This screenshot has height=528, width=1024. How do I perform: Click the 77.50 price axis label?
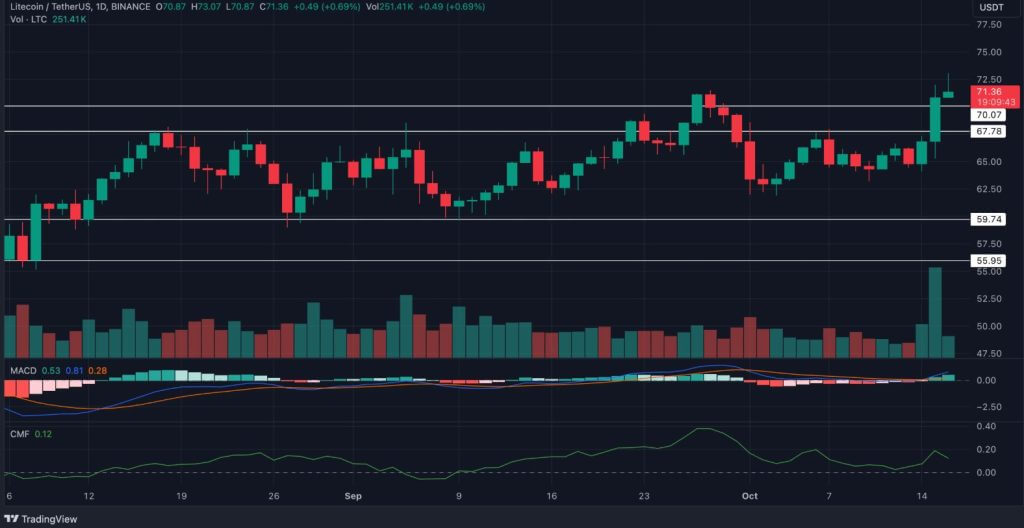coord(989,25)
